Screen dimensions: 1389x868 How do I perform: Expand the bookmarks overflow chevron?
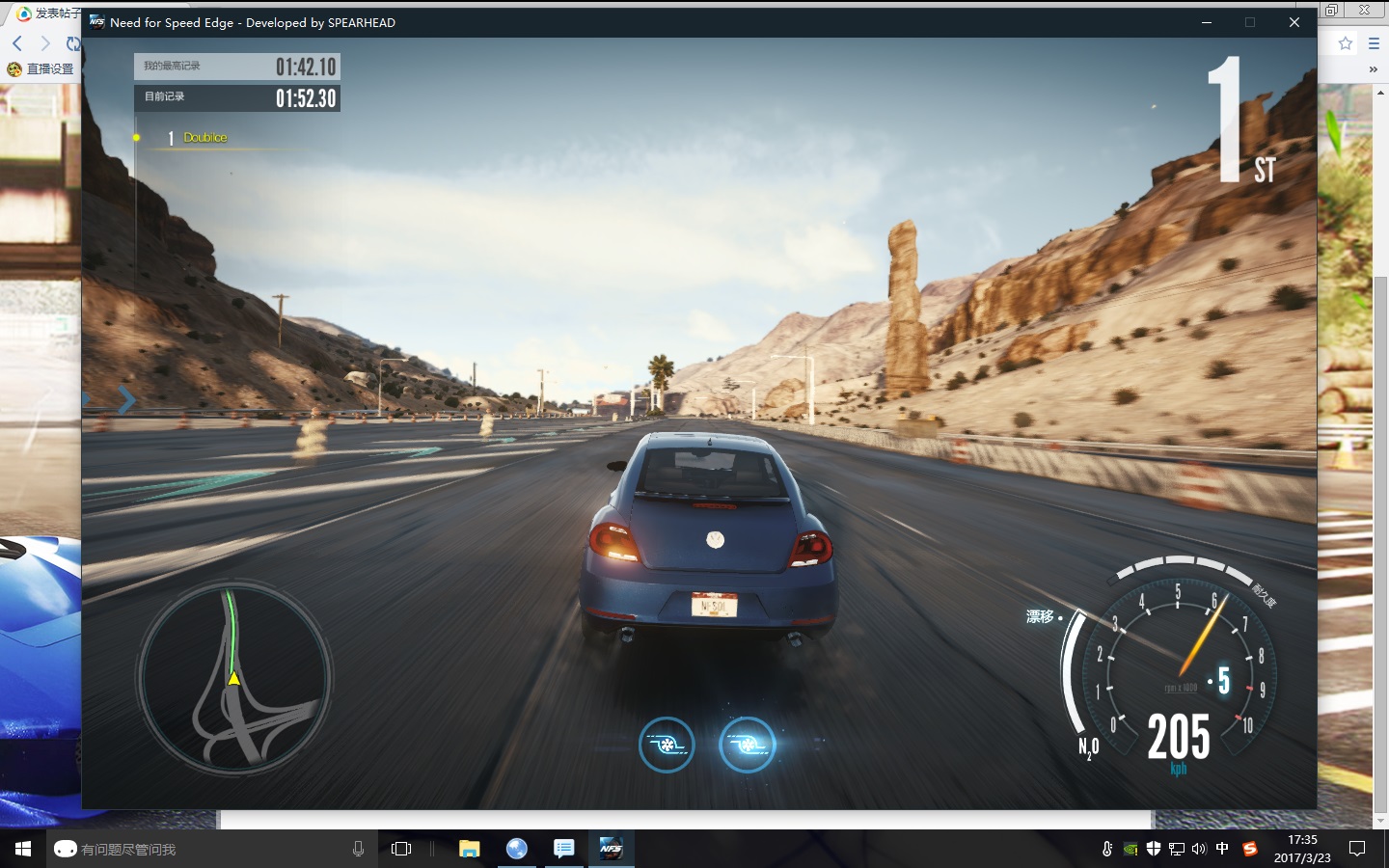point(1373,68)
